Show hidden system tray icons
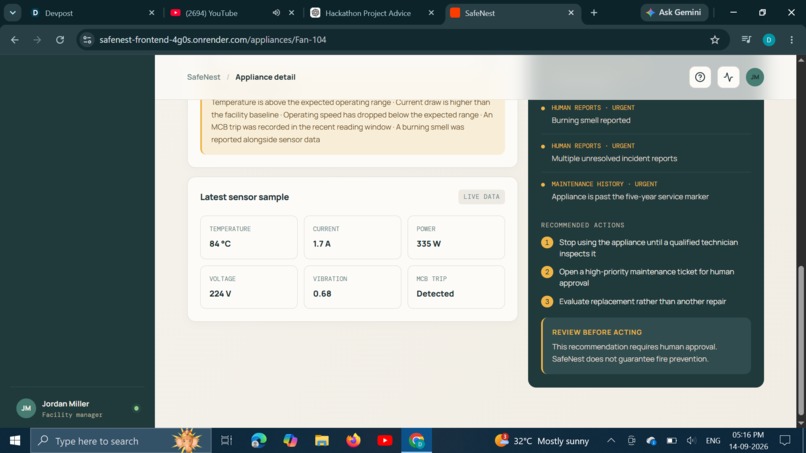Screen dimensions: 806x453 pos(611,441)
